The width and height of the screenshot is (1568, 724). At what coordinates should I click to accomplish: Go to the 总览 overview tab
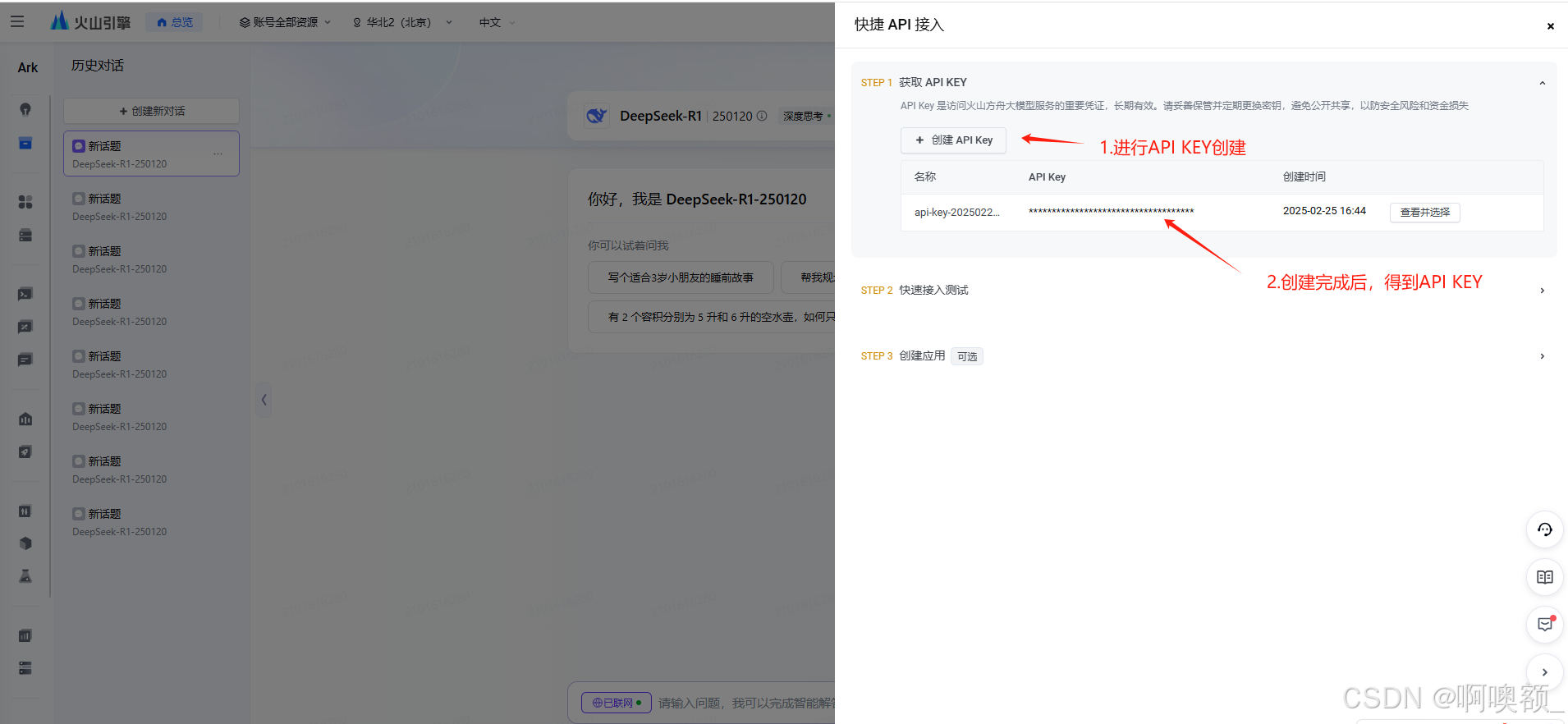[174, 22]
